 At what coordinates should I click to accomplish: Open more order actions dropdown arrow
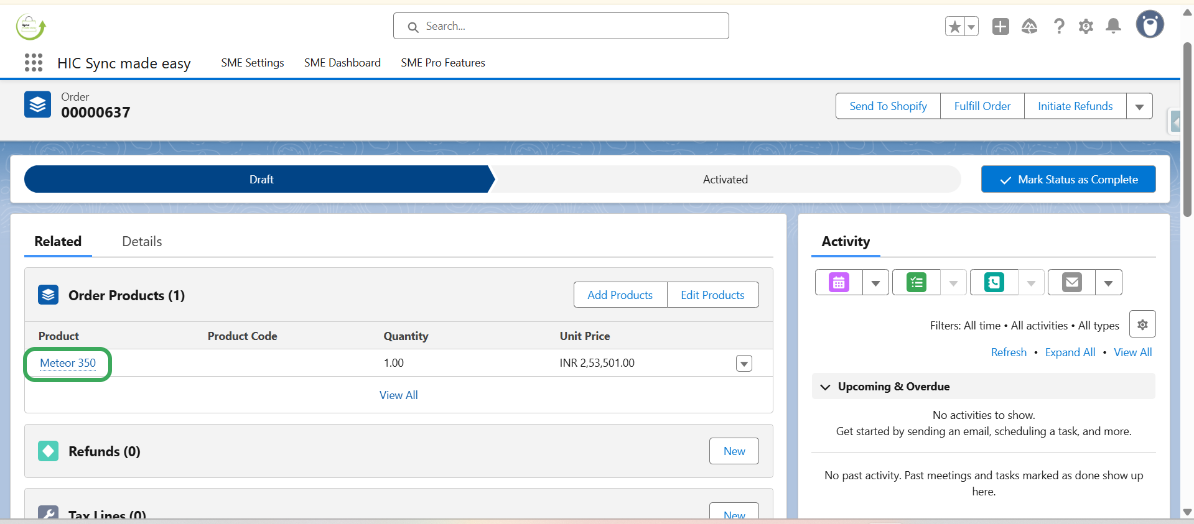[1139, 106]
